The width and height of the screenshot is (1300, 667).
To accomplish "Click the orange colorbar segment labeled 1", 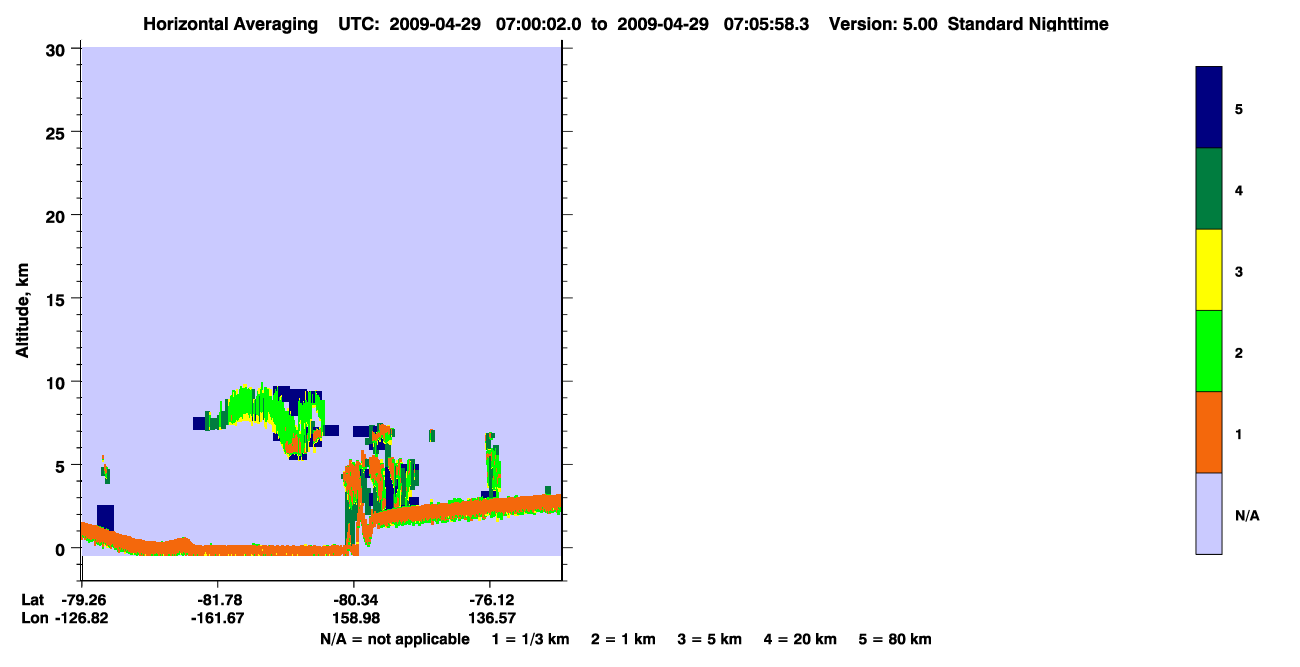I will click(x=1209, y=432).
